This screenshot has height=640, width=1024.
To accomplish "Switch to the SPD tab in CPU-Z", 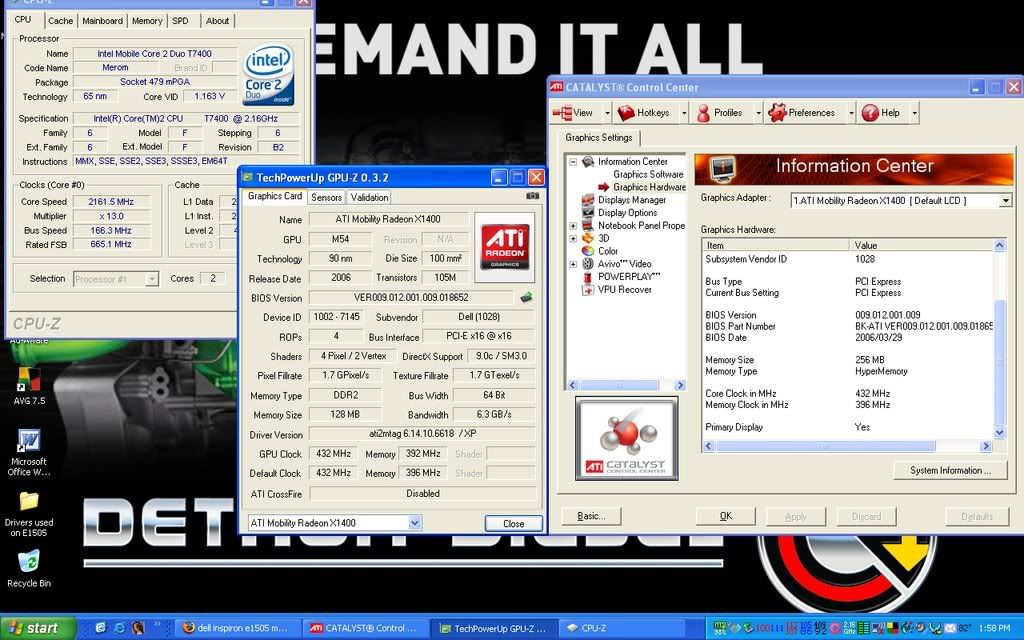I will (x=180, y=21).
